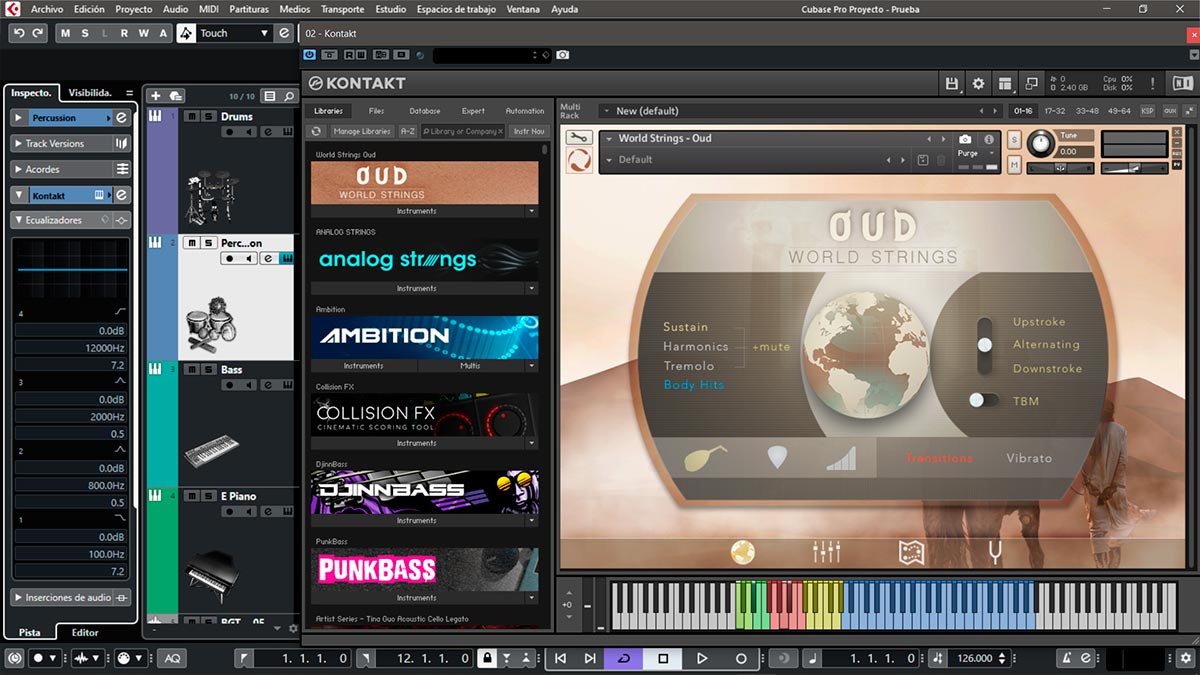
Task: Expand the Track Versions section
Action: pyautogui.click(x=19, y=144)
